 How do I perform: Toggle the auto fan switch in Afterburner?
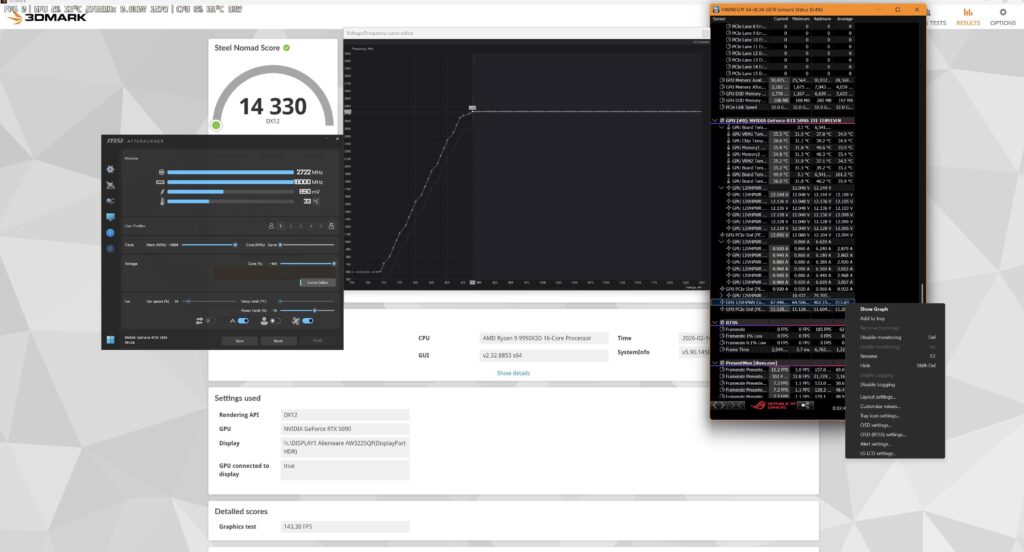[308, 321]
